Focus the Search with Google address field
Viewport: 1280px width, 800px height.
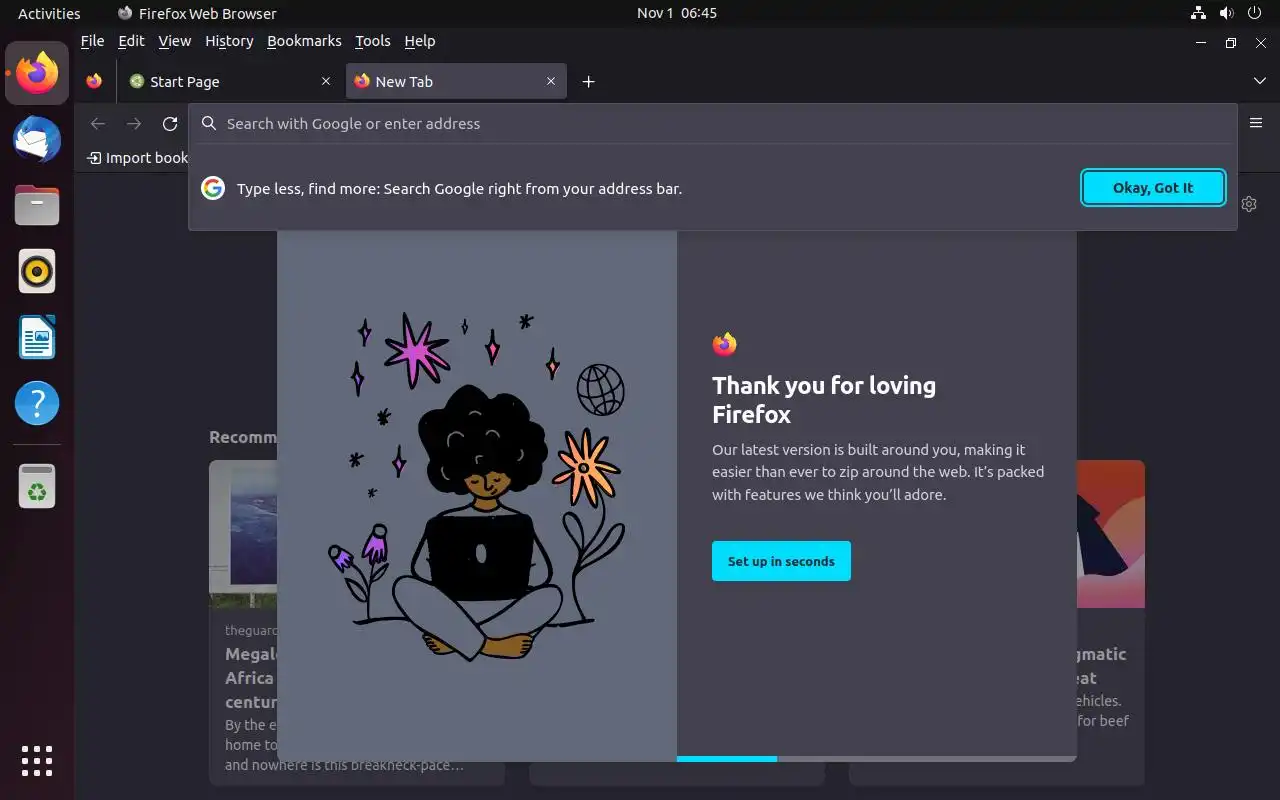(x=713, y=123)
